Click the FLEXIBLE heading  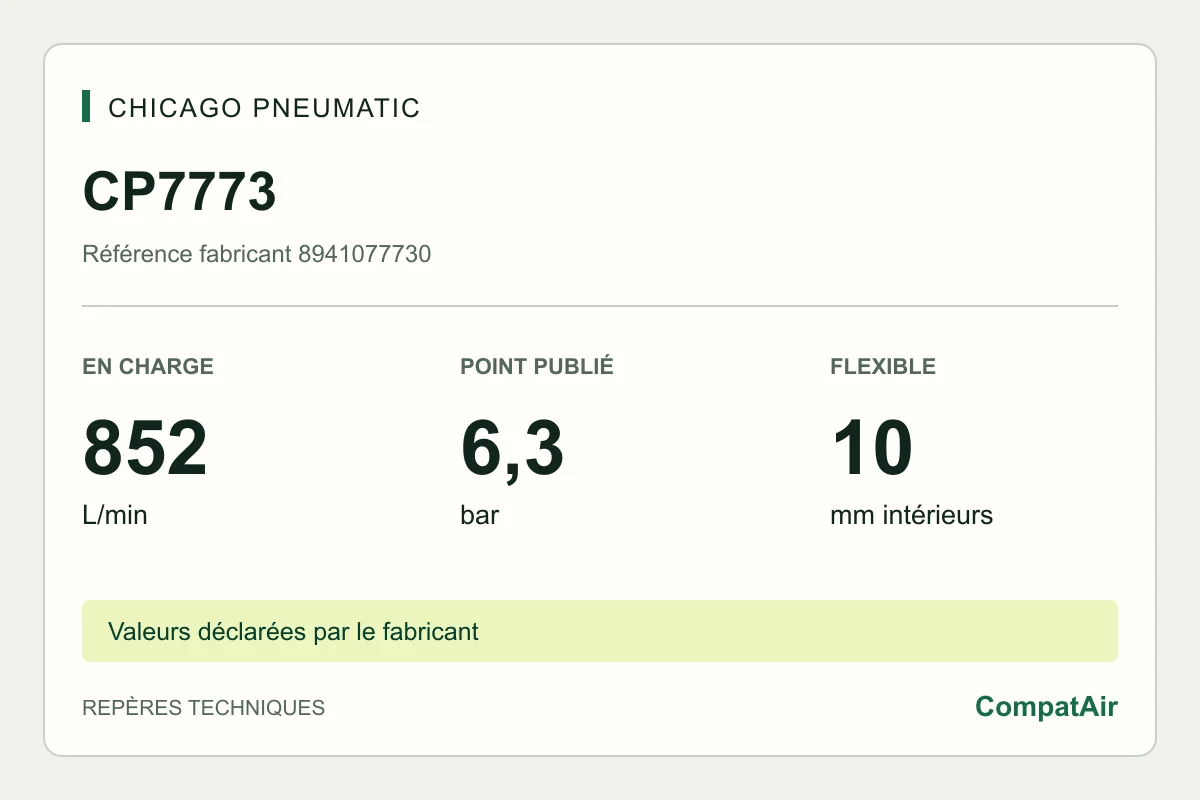point(883,366)
